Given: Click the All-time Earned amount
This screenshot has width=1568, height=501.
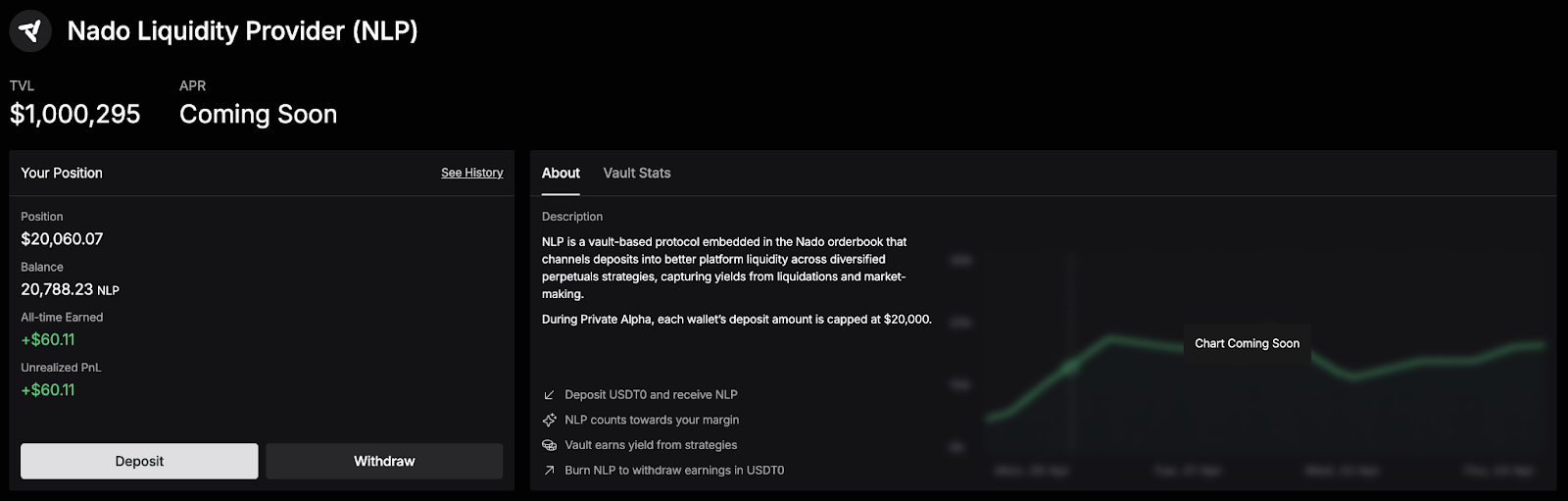Looking at the screenshot, I should pyautogui.click(x=48, y=339).
